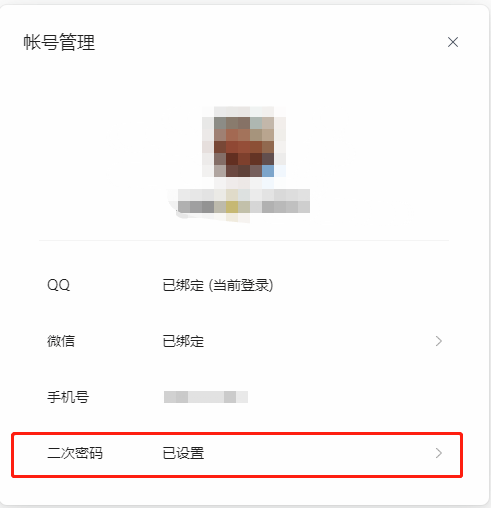Close the 帐号管理 dialog with X

pyautogui.click(x=453, y=42)
